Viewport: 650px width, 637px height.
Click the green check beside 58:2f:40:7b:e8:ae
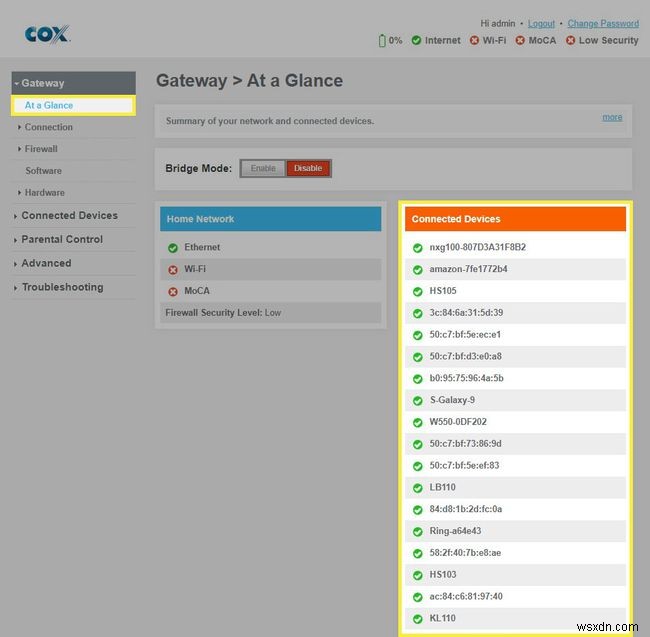(x=417, y=554)
